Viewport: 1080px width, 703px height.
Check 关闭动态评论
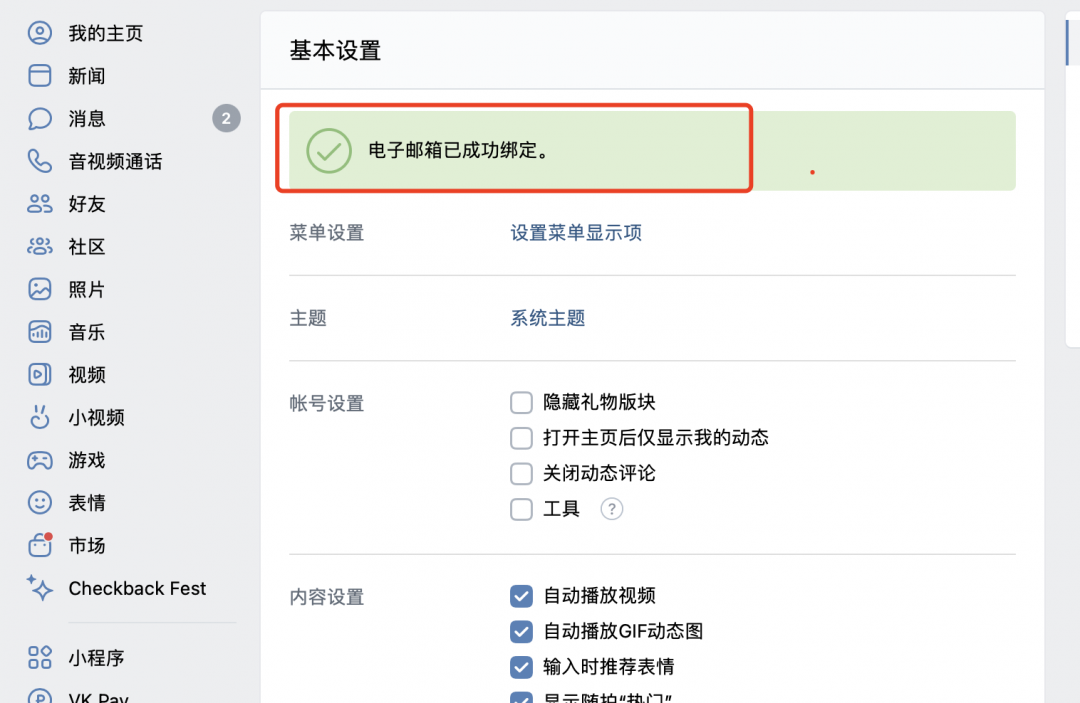[521, 473]
